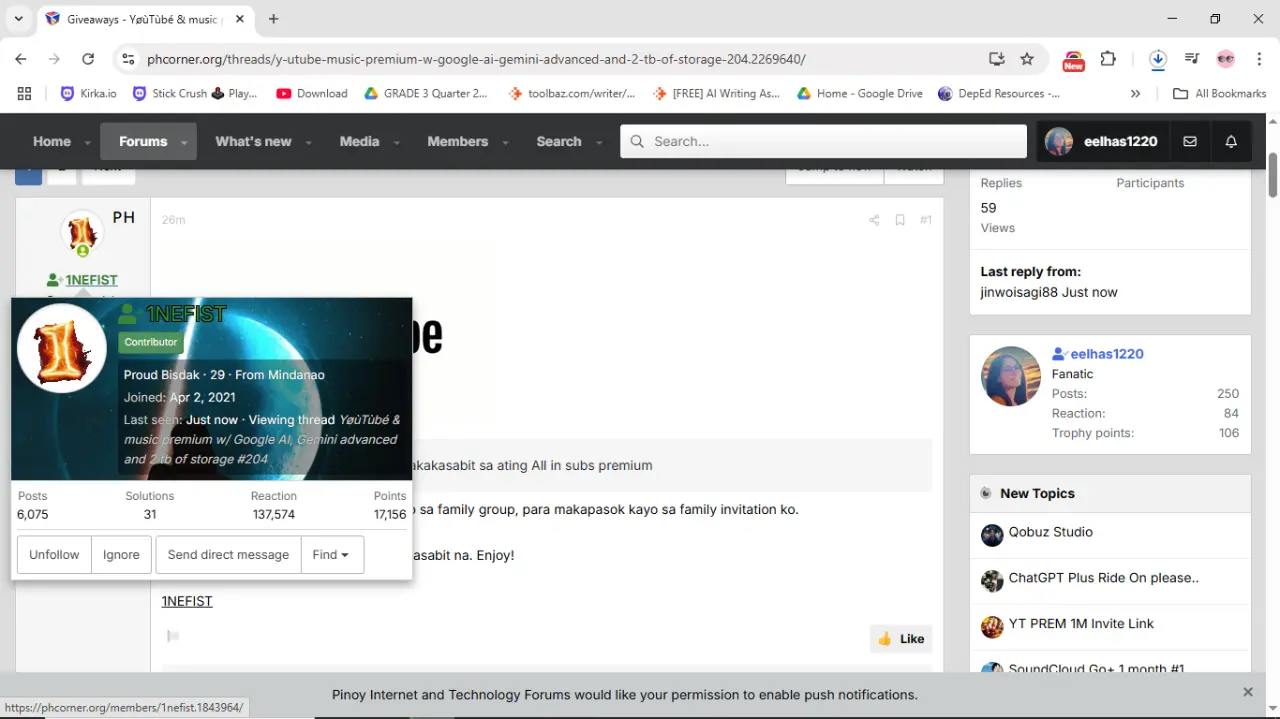The width and height of the screenshot is (1280, 719).
Task: Open the Extensions puzzle icon
Action: click(x=1108, y=59)
